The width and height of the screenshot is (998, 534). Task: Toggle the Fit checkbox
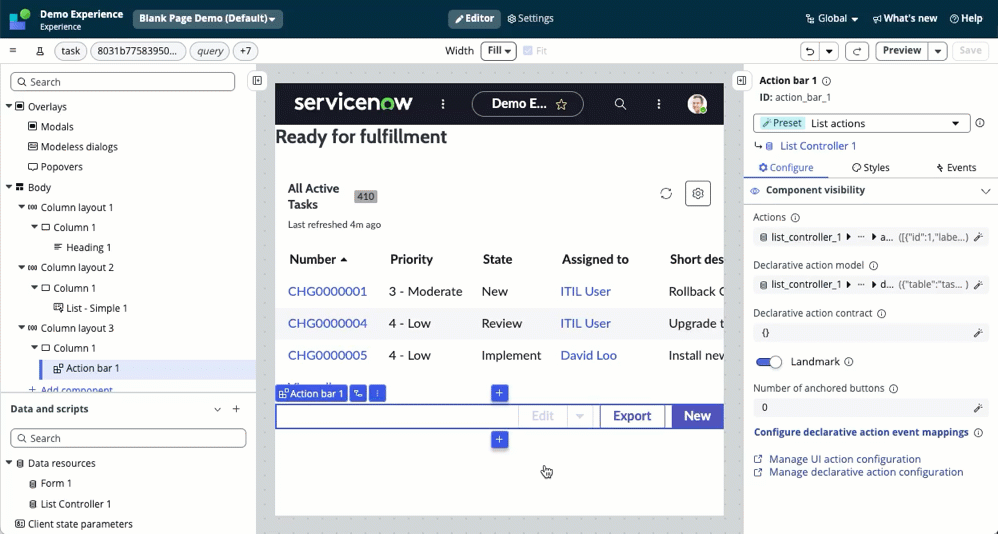(x=528, y=51)
